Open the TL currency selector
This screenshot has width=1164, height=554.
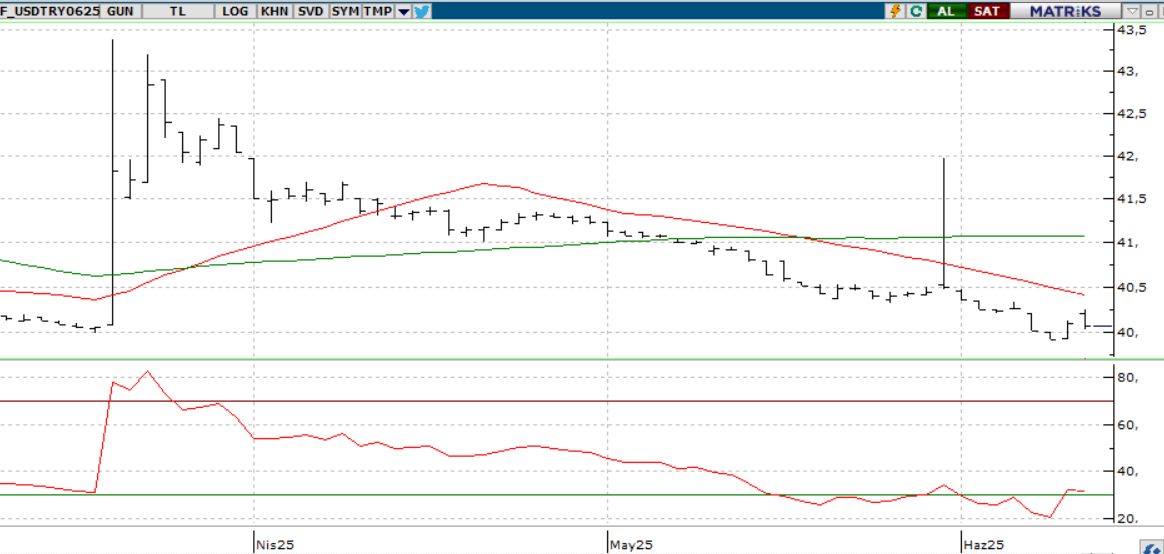(x=178, y=11)
